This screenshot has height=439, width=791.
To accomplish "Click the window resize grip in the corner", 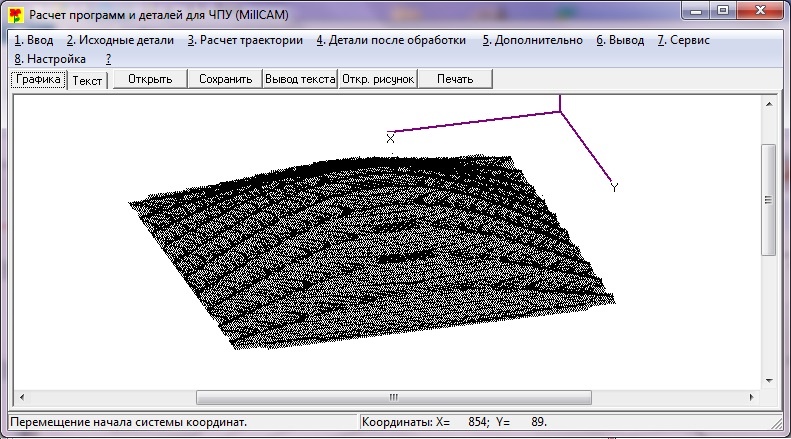I will (777, 423).
